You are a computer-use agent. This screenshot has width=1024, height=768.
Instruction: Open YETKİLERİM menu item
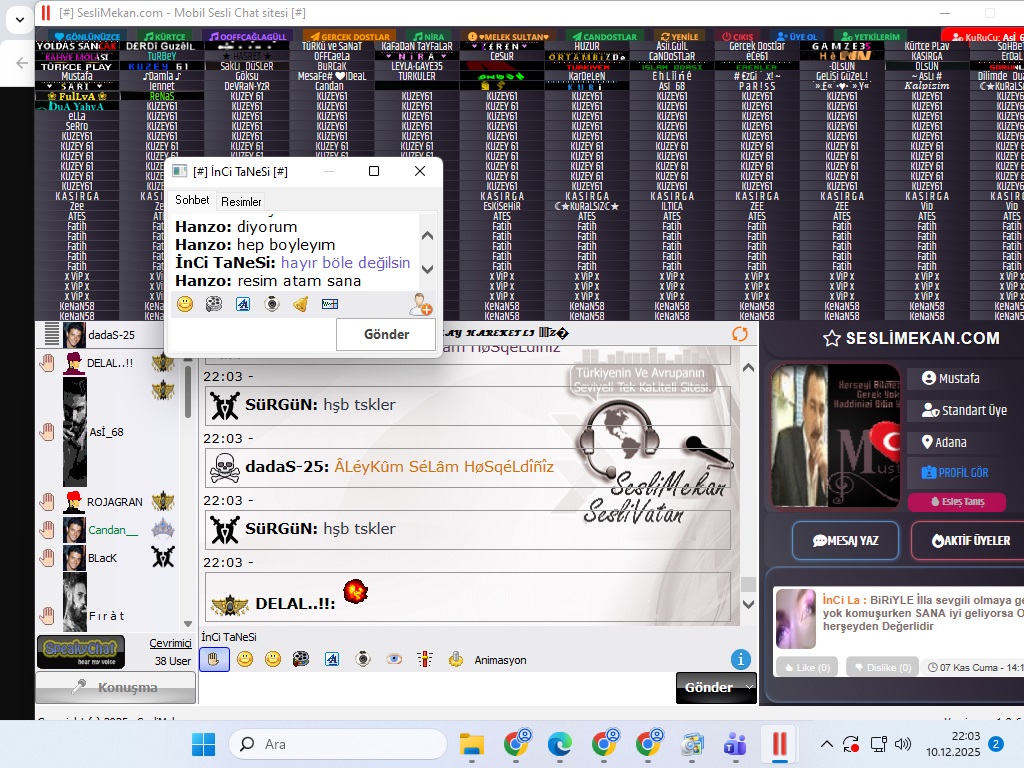tap(871, 37)
